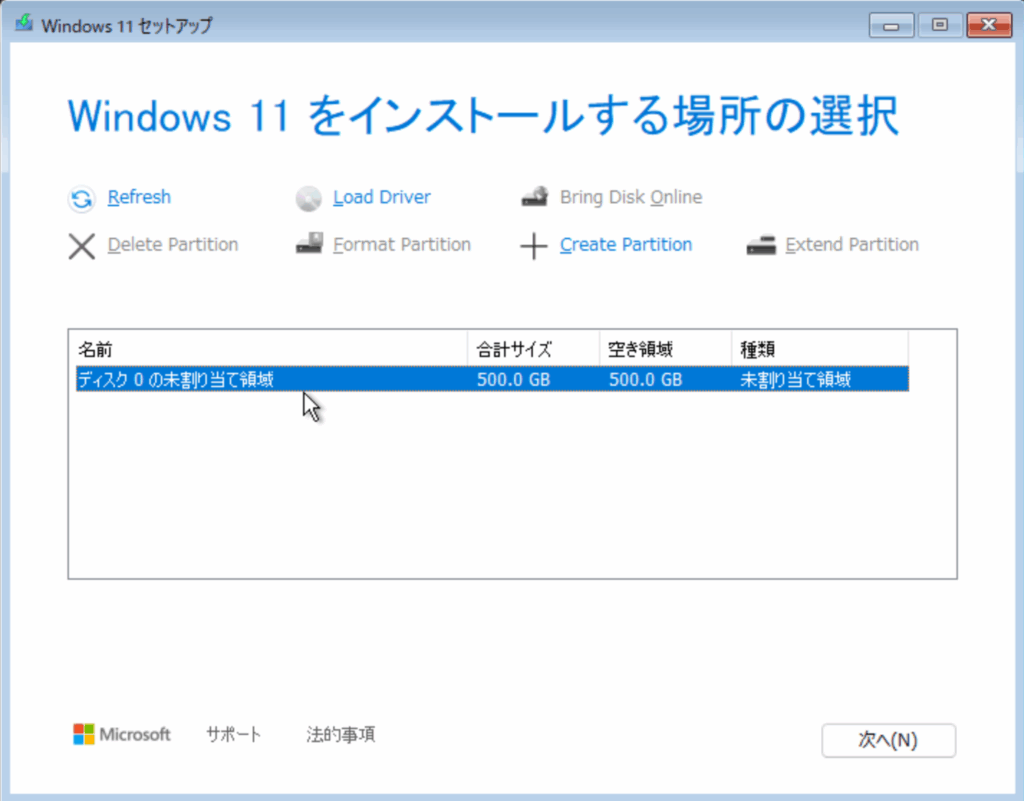Click the Refresh circular arrows icon
This screenshot has width=1024, height=801.
click(81, 199)
